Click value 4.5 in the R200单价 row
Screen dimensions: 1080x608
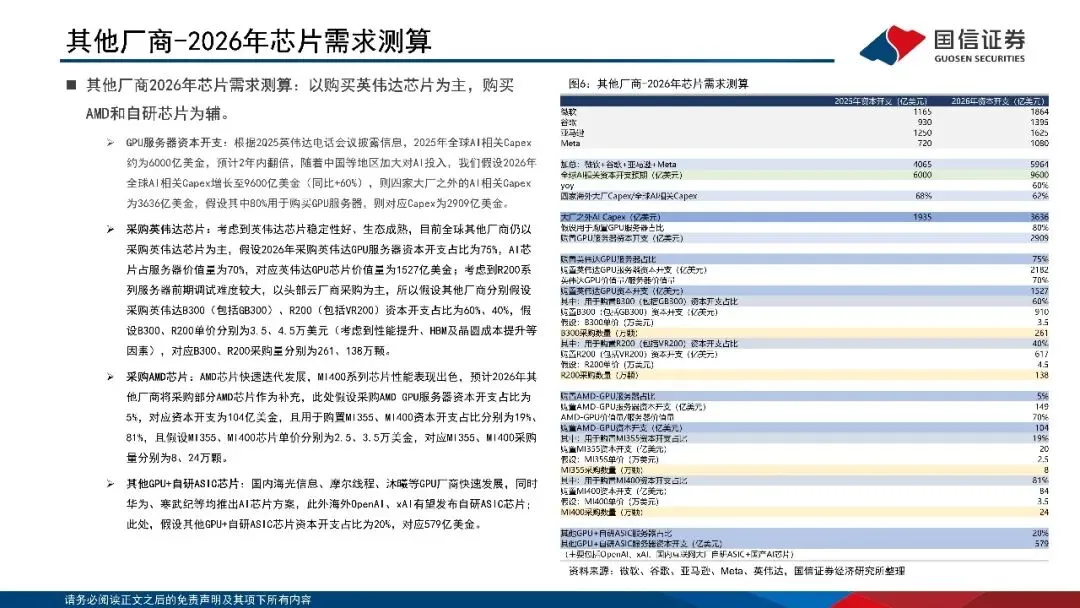tap(1043, 364)
